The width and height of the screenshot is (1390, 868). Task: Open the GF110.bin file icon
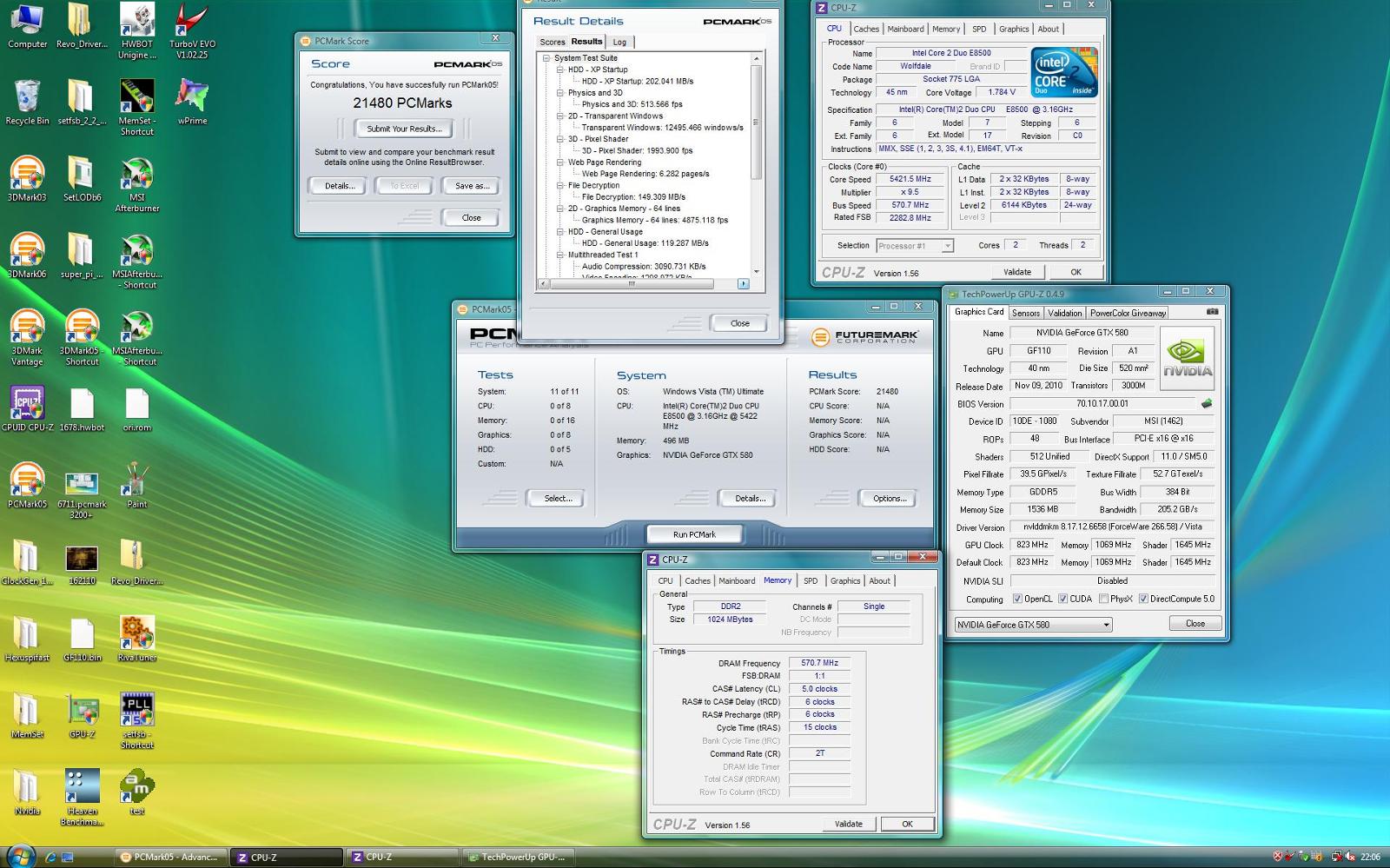(82, 639)
